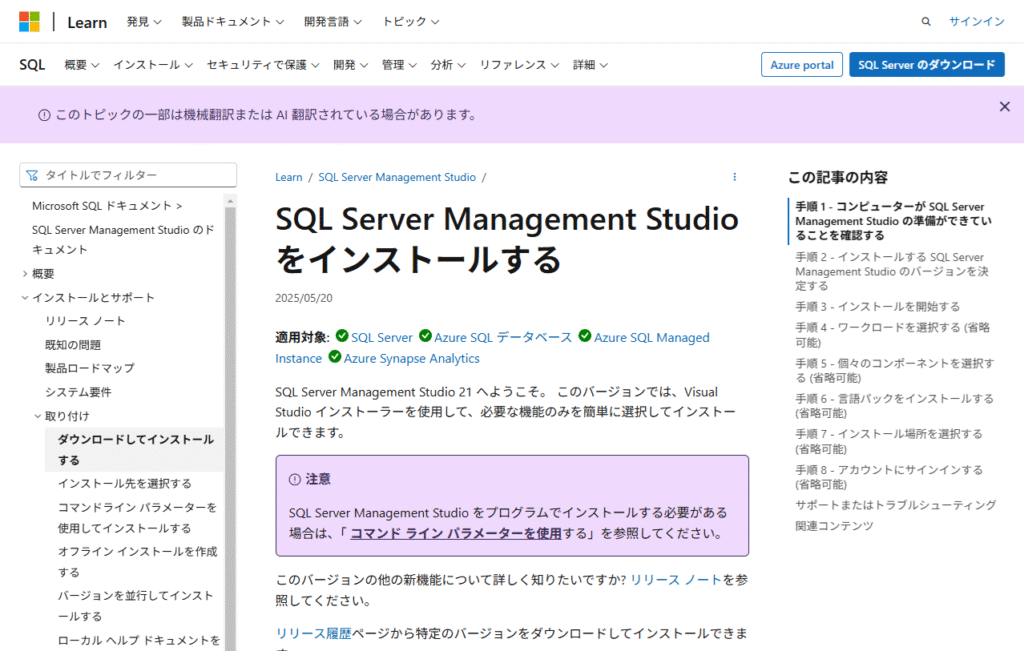
Task: Click the 2025/05/20 article date
Action: point(304,298)
